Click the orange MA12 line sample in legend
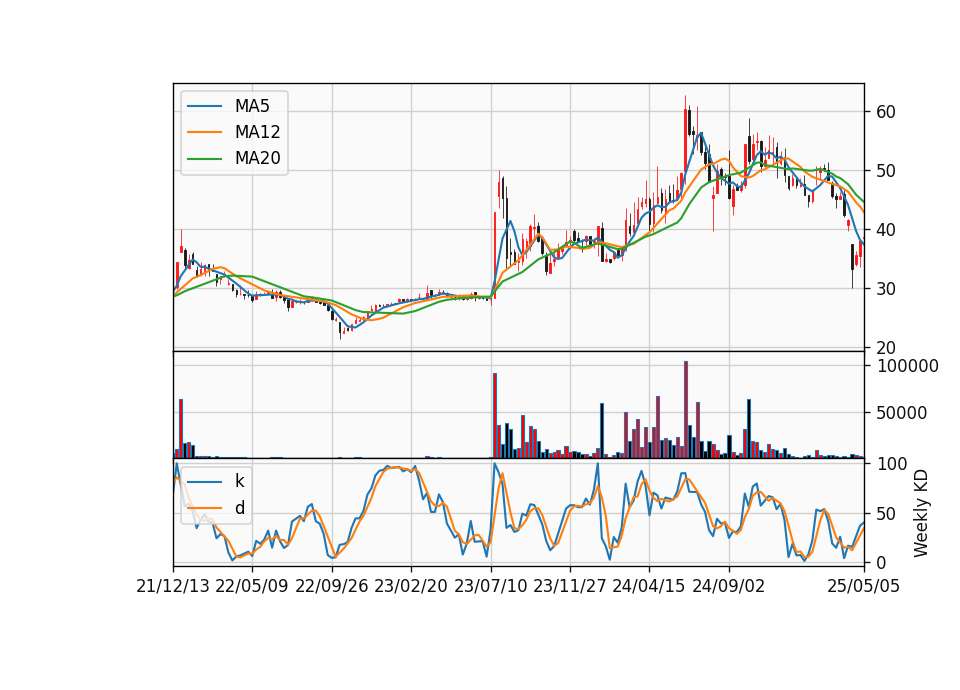This screenshot has height=690, width=960. point(204,132)
